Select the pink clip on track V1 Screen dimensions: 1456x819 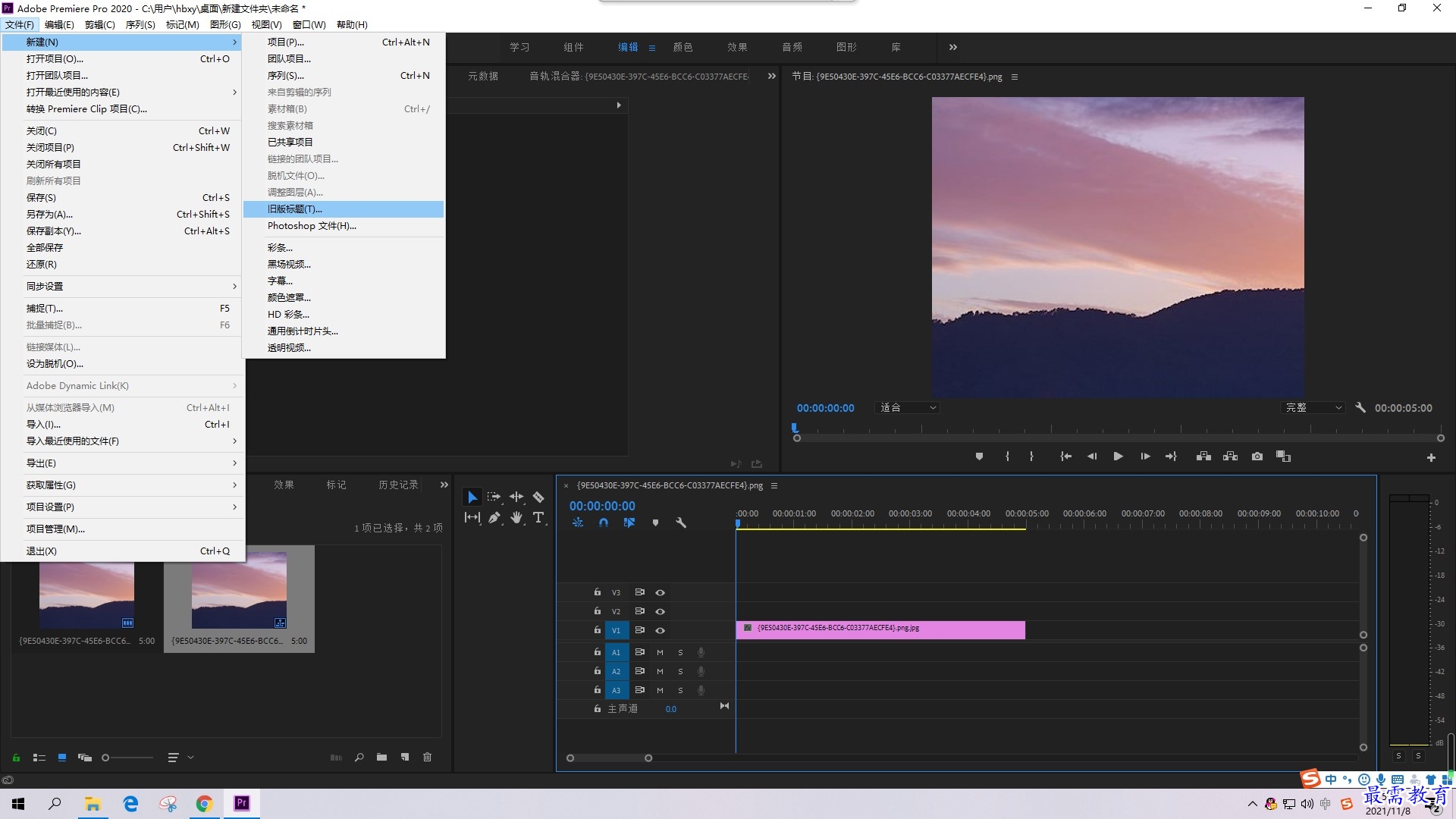tap(880, 629)
